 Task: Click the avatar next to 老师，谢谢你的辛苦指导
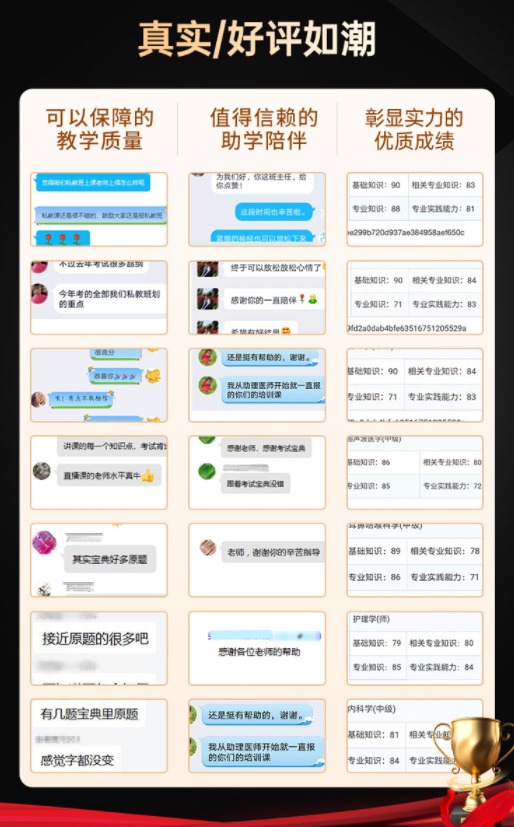coord(208,548)
